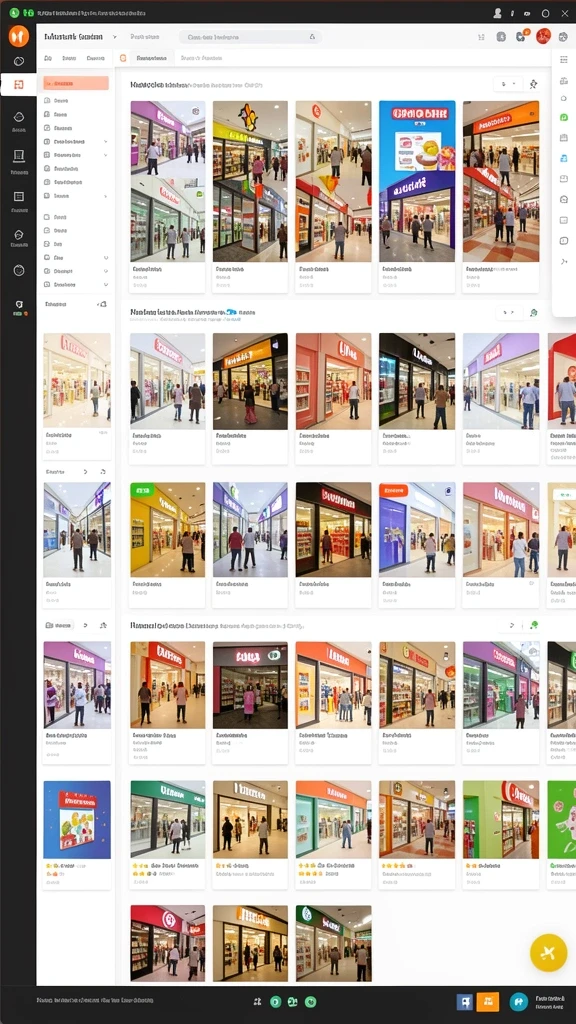Switch to the active tab with the orange icon
The width and height of the screenshot is (576, 1024).
click(x=145, y=58)
